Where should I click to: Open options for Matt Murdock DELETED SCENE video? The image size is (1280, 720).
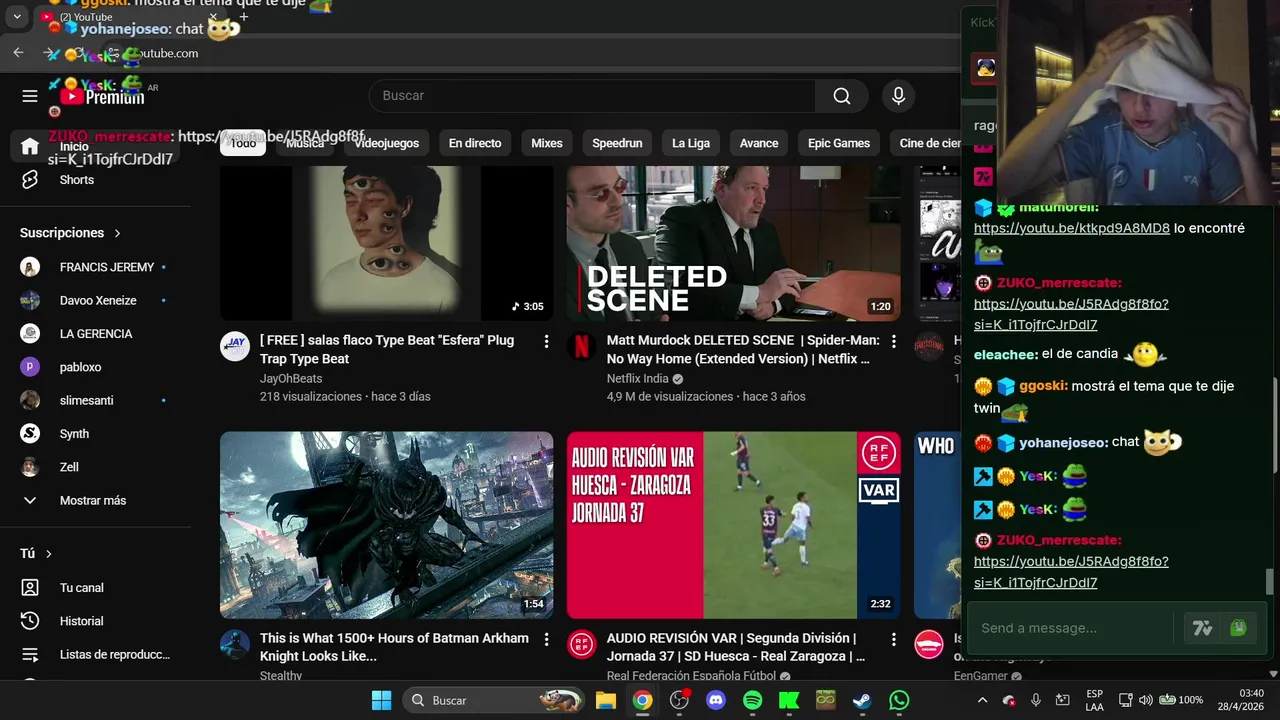click(894, 342)
